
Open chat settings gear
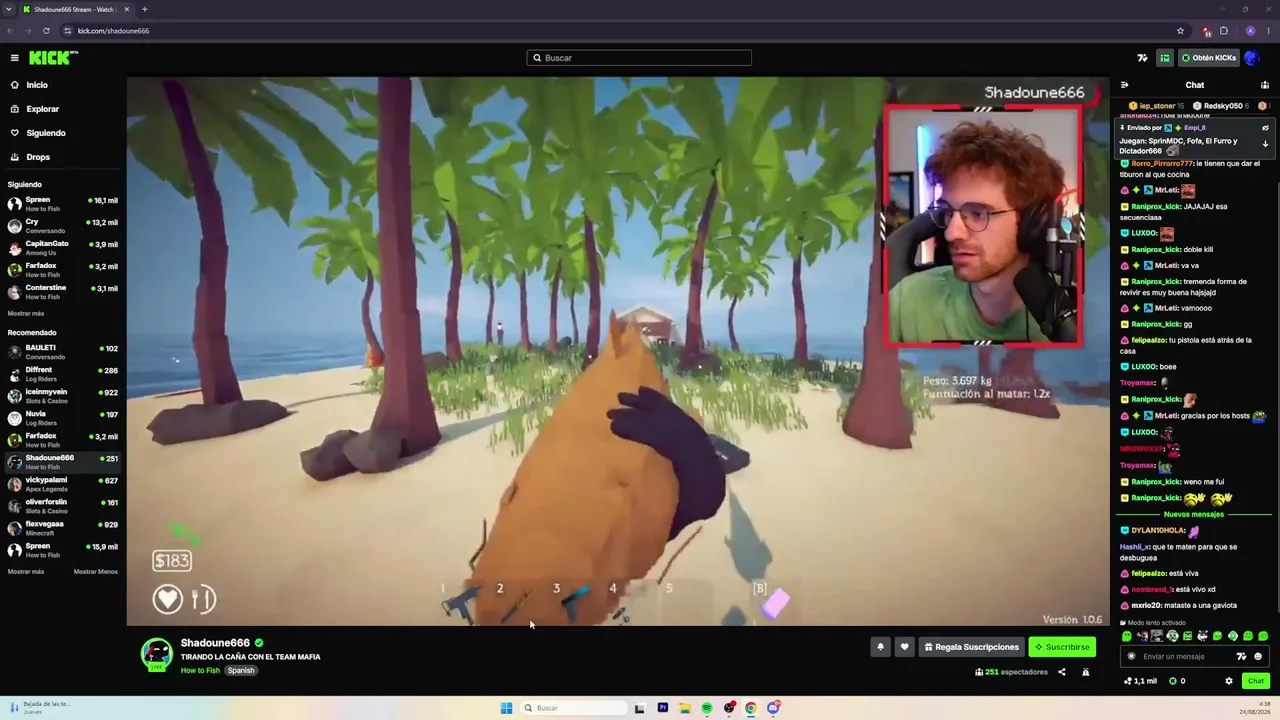1229,681
